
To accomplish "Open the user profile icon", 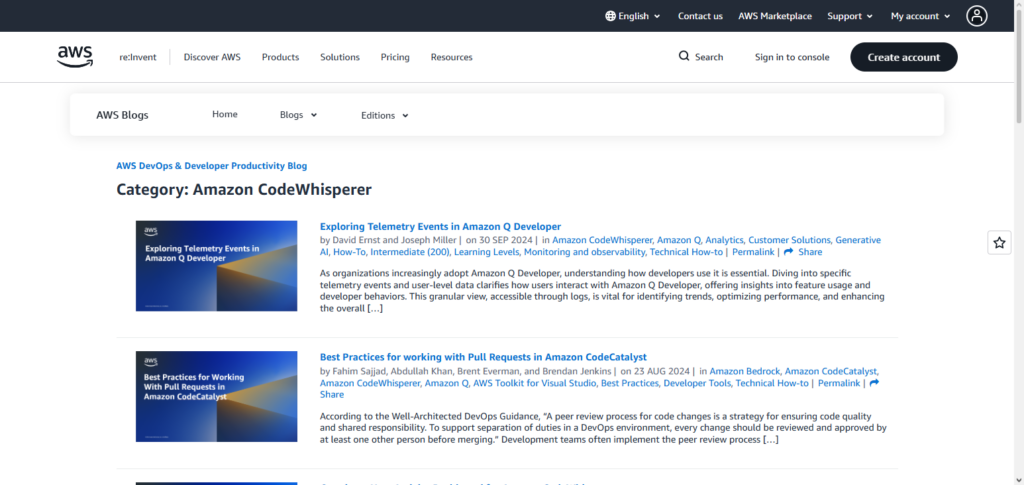I will click(x=976, y=16).
